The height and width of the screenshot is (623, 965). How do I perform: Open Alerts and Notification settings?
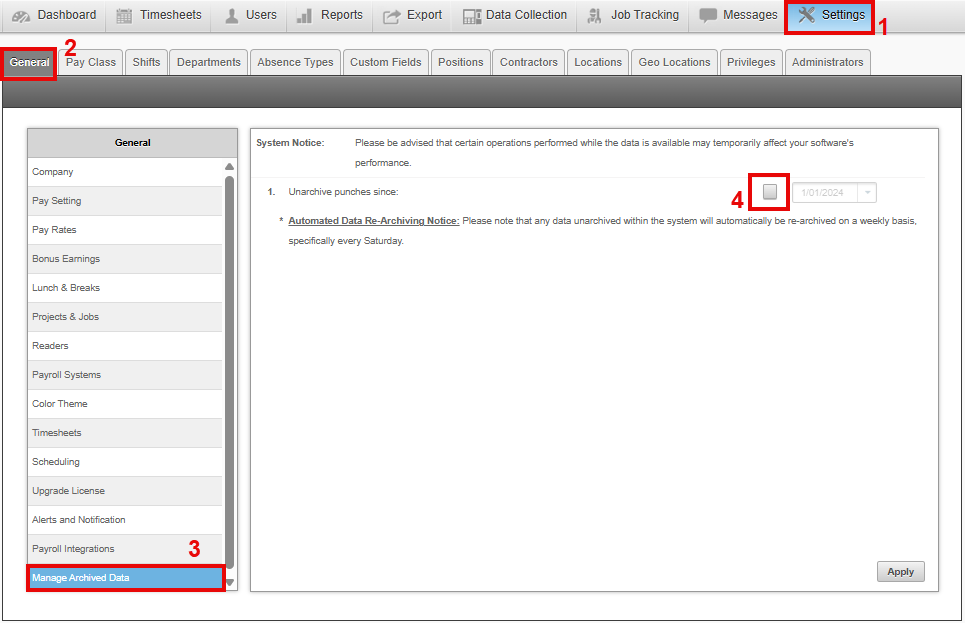click(125, 519)
